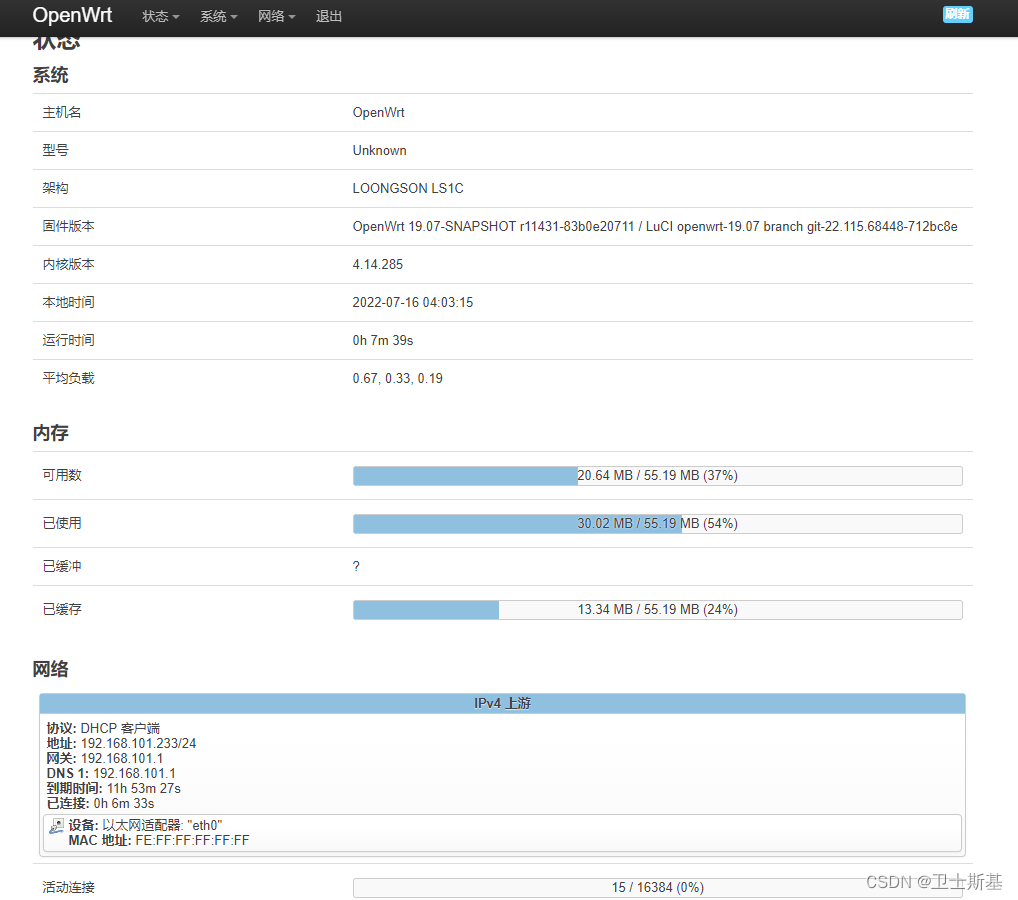Click the 系统 section heading
Image resolution: width=1018 pixels, height=900 pixels.
(x=51, y=75)
